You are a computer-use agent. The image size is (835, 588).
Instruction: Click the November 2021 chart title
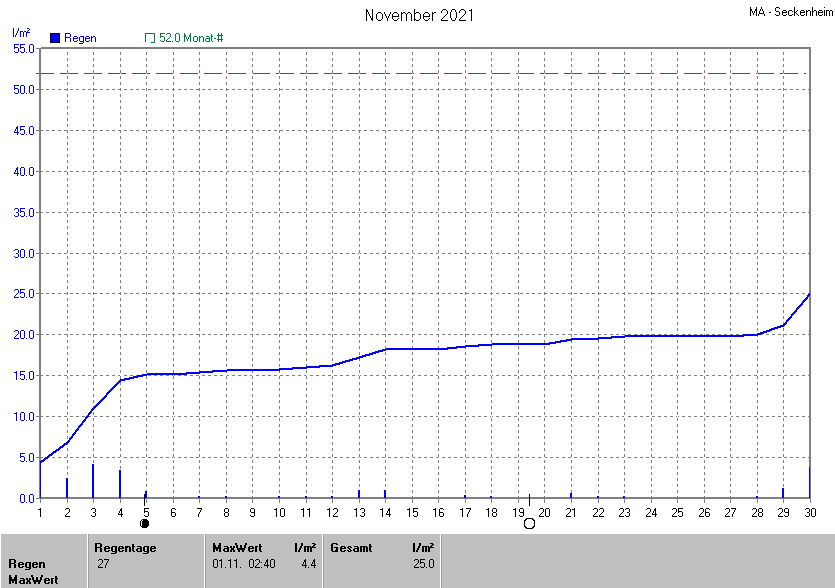tap(419, 15)
